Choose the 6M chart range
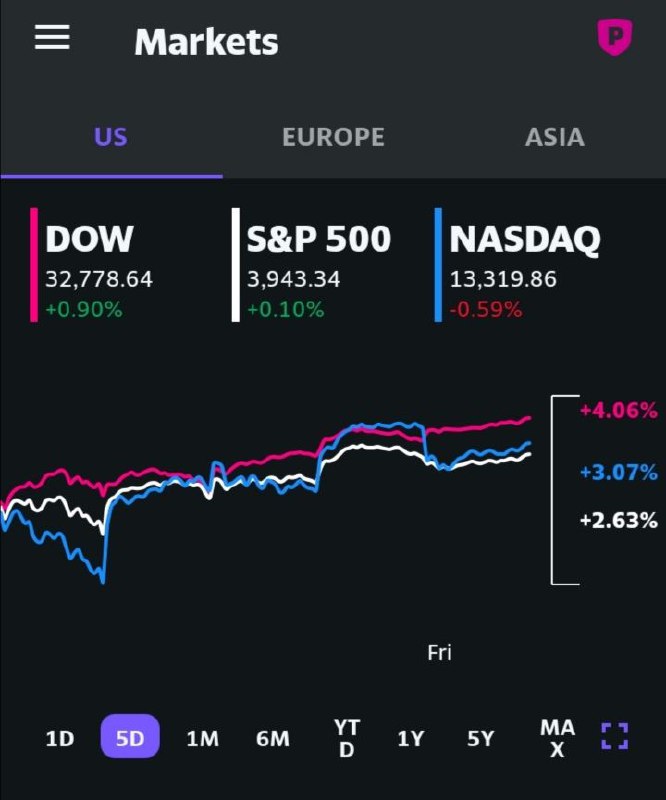666x800 pixels. (x=272, y=739)
